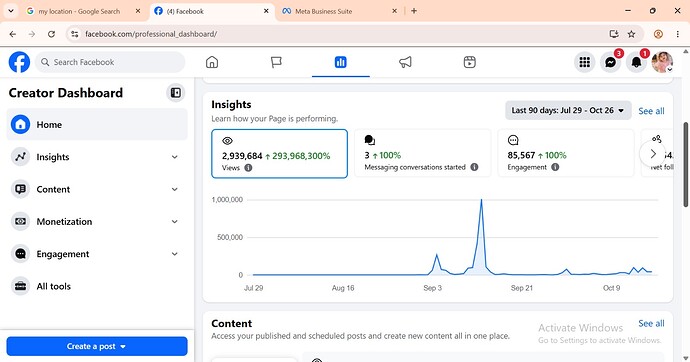This screenshot has height=362, width=690.
Task: Open the Chrome three-dot menu
Action: (678, 34)
